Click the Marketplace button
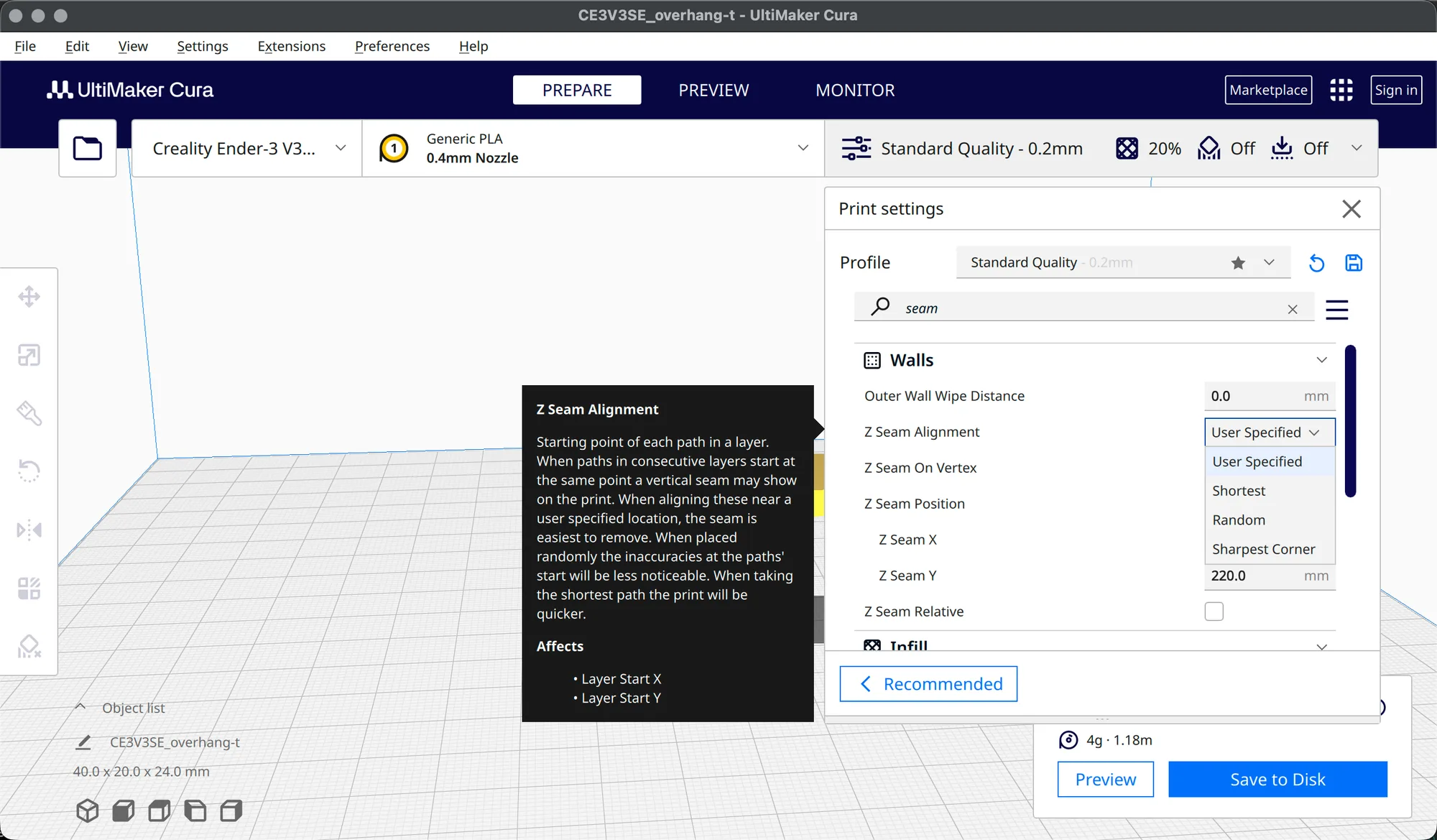Screen dimensions: 1437x840 [x=1268, y=90]
